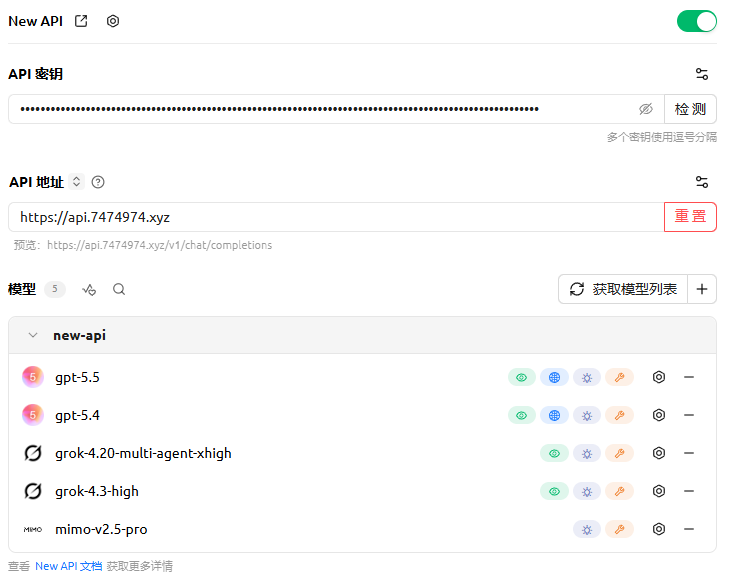Remove the gpt-5.4 model
Screen dimensions: 729x582
[x=689, y=415]
